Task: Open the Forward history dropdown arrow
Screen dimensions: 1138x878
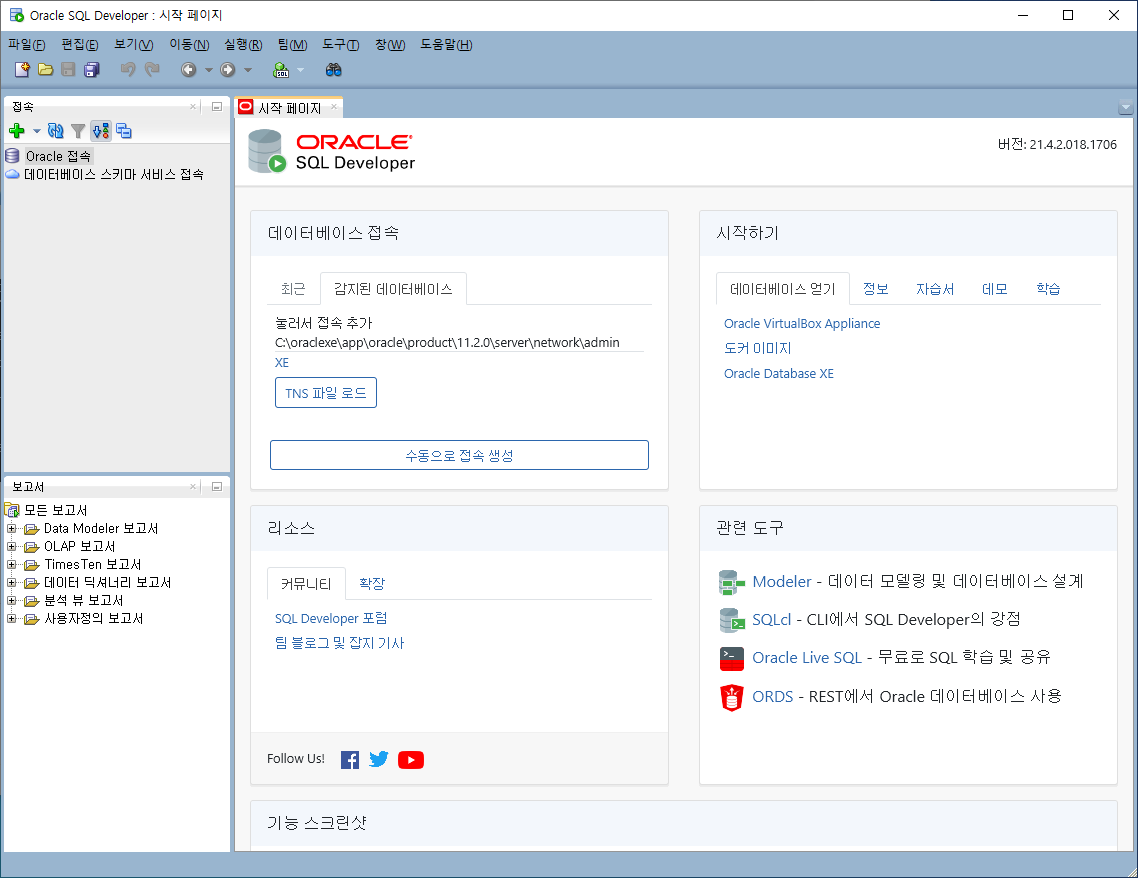Action: (x=248, y=70)
